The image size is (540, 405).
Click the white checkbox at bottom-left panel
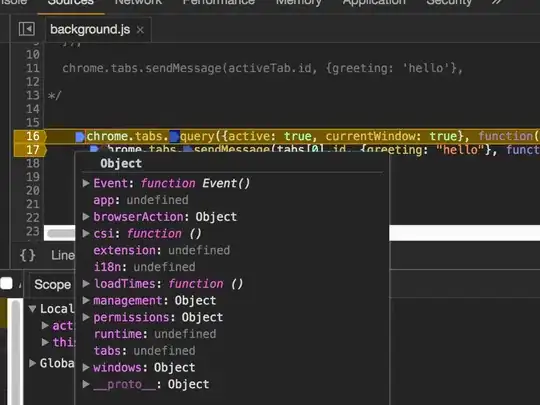(x=7, y=283)
